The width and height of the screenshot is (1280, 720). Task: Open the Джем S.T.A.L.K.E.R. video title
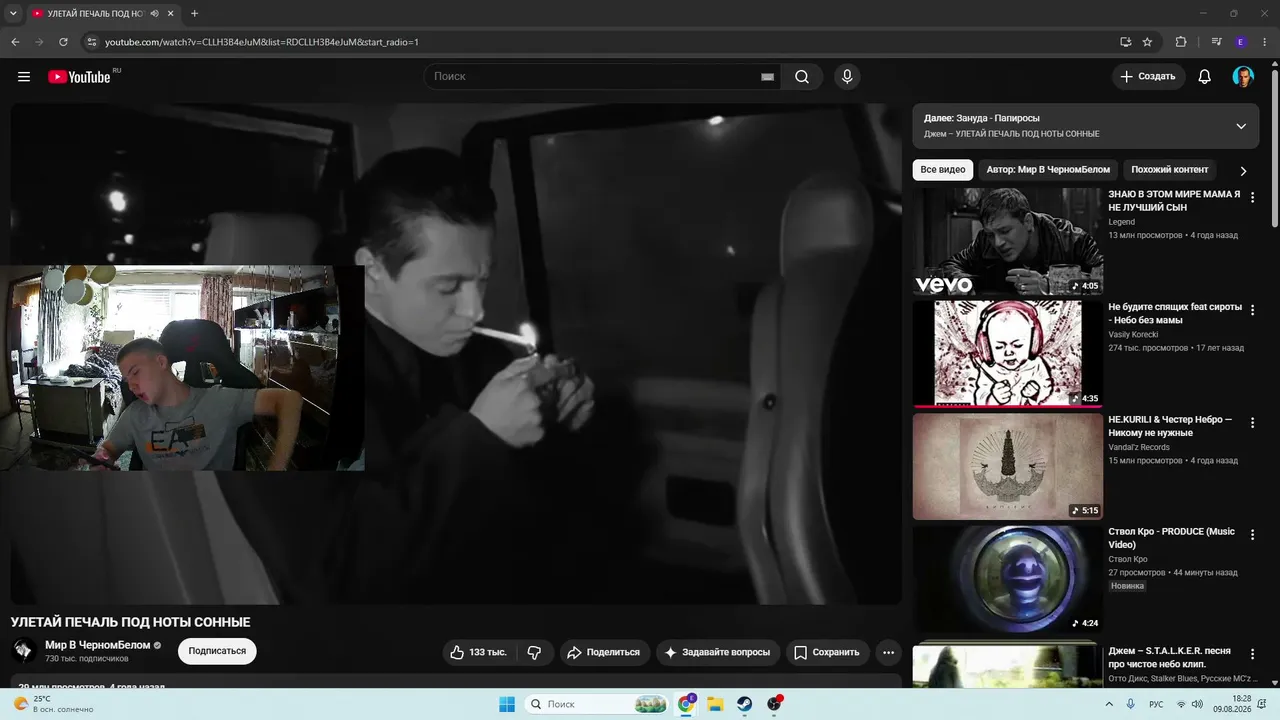coord(1170,657)
